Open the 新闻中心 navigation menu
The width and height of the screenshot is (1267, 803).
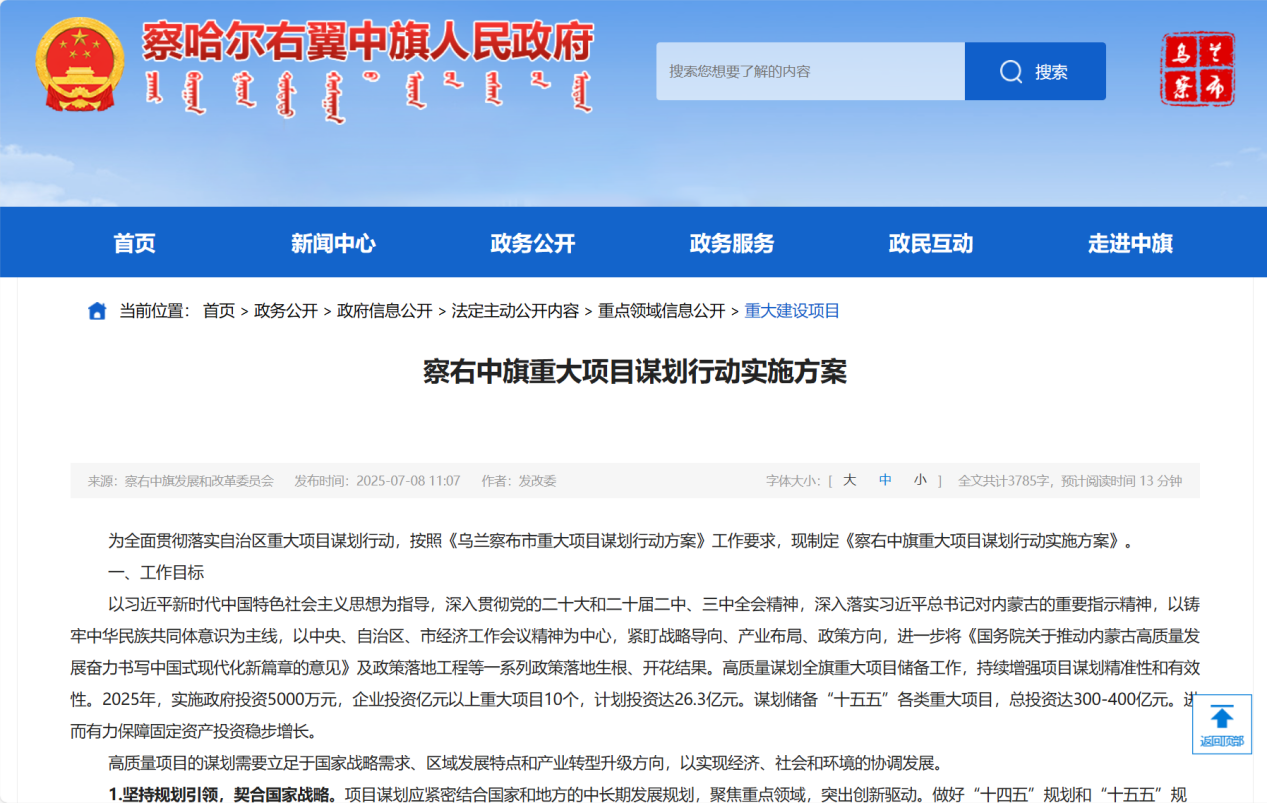pos(333,242)
